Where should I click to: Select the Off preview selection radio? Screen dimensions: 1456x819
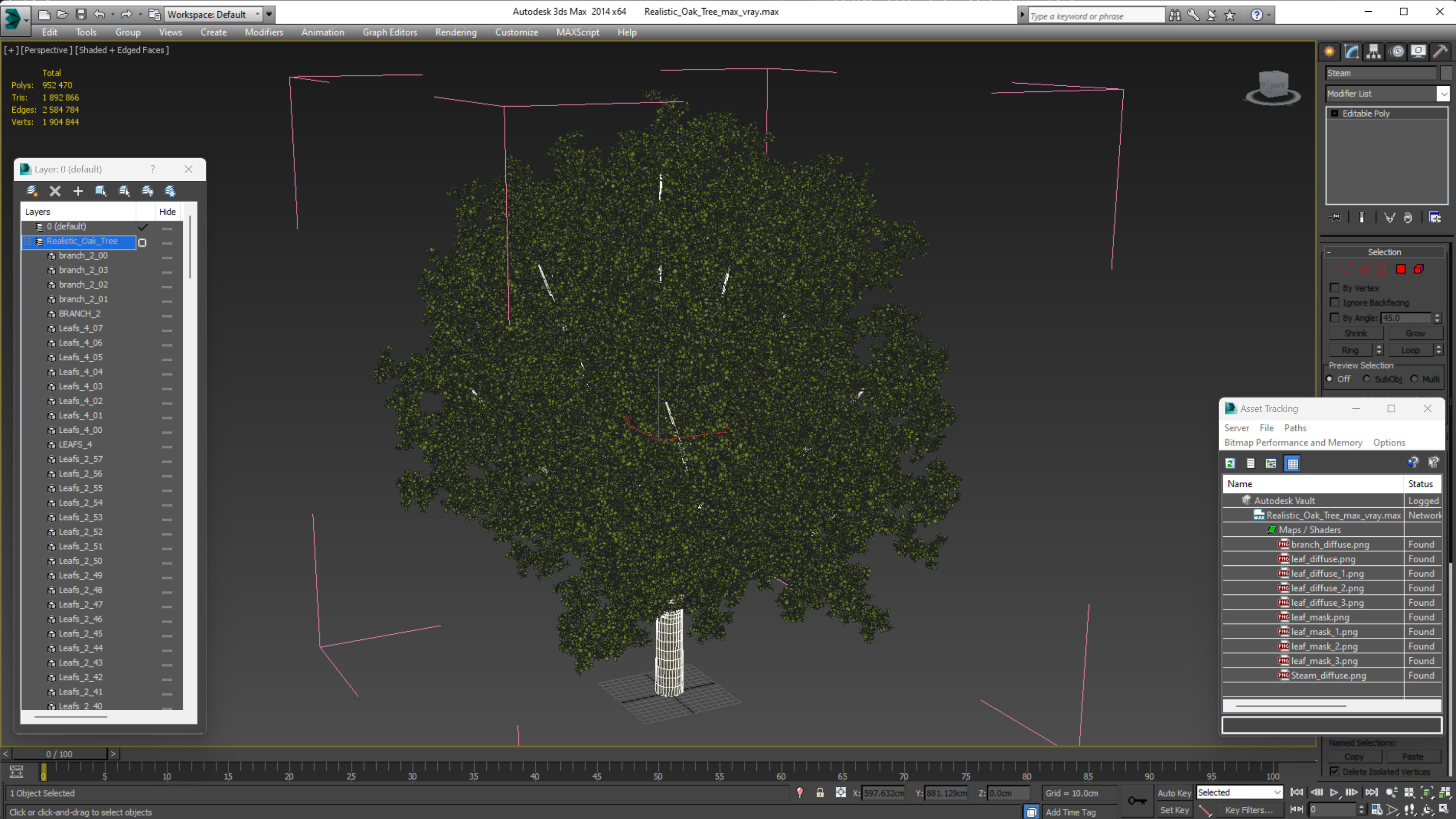pyautogui.click(x=1329, y=379)
